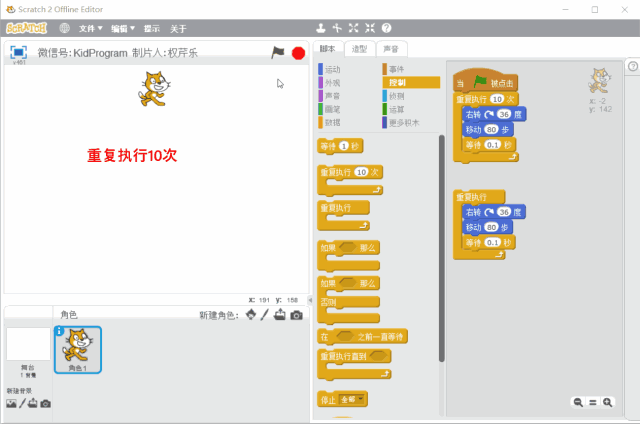
Task: Select the 事件 block category
Action: (x=396, y=69)
